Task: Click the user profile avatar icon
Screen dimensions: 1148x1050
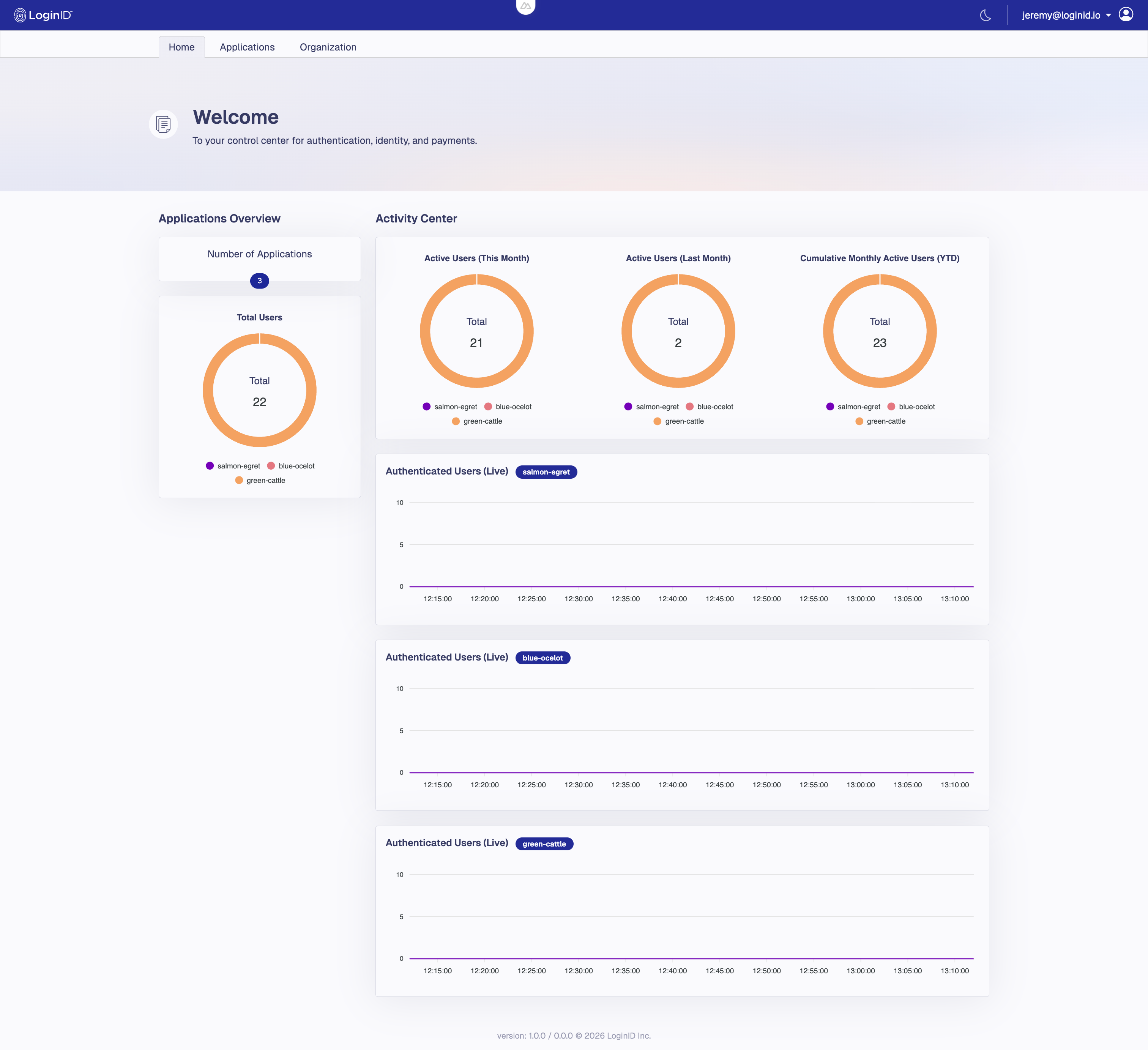Action: [x=1126, y=15]
